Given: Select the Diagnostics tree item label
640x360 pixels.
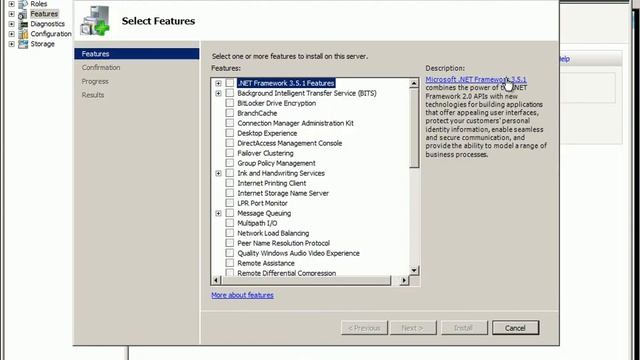Looking at the screenshot, I should tap(48, 24).
